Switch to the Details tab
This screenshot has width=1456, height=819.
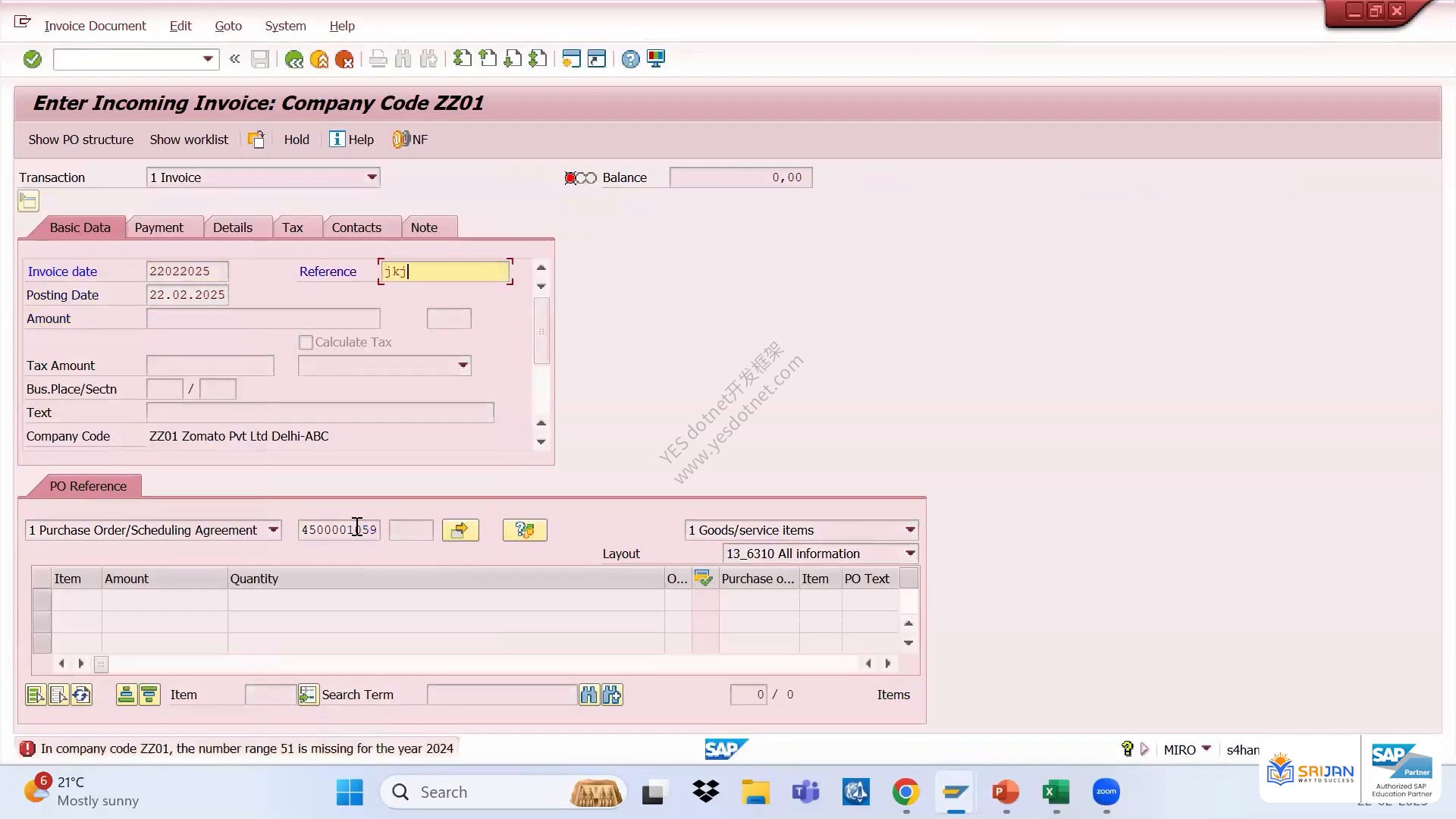(x=233, y=227)
